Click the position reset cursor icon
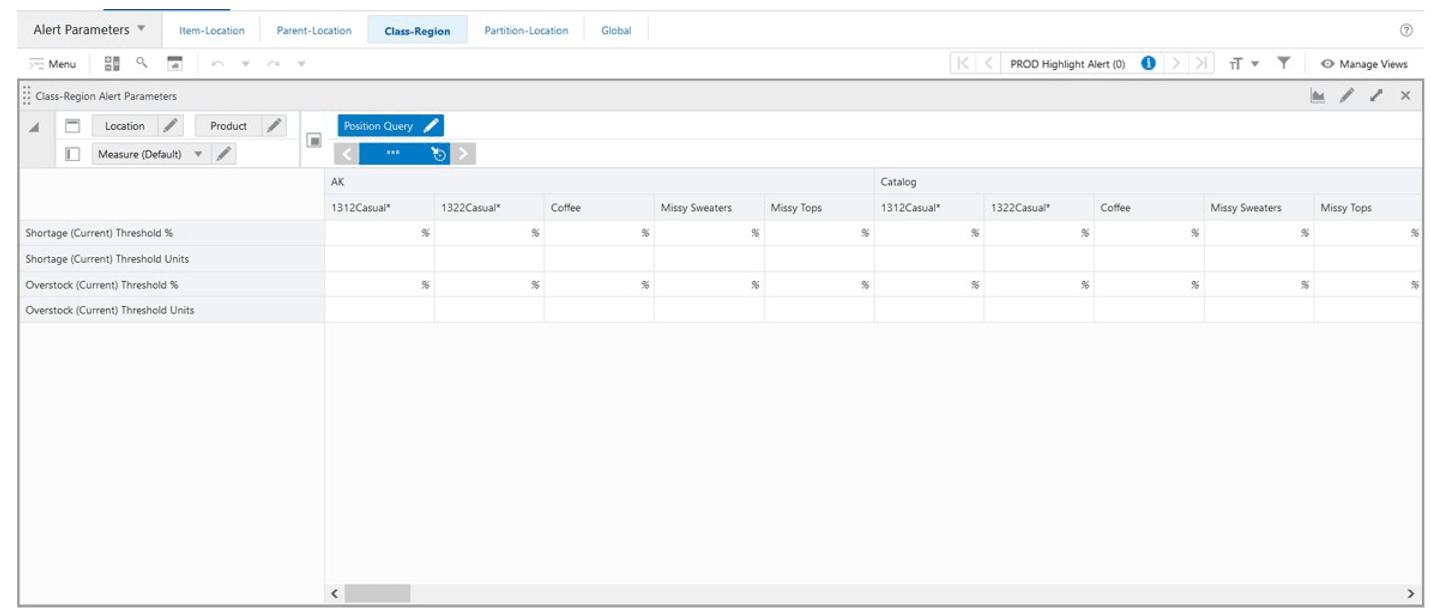The width and height of the screenshot is (1431, 614). (x=438, y=154)
